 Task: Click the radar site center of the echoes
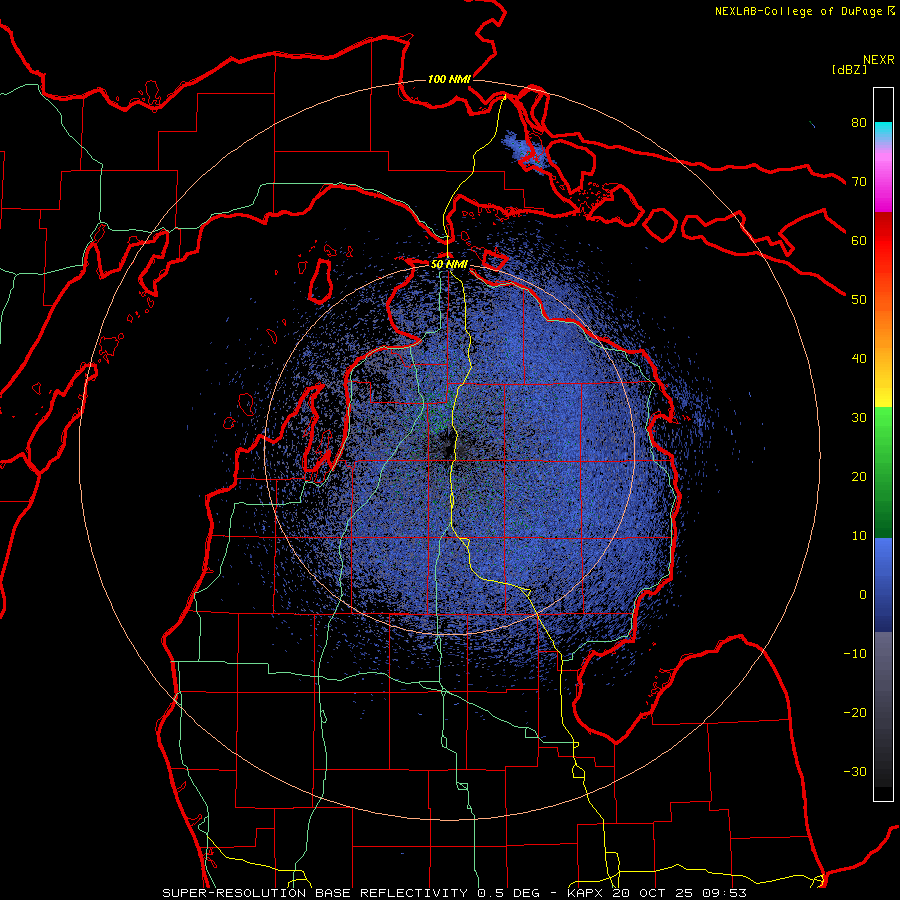point(449,449)
